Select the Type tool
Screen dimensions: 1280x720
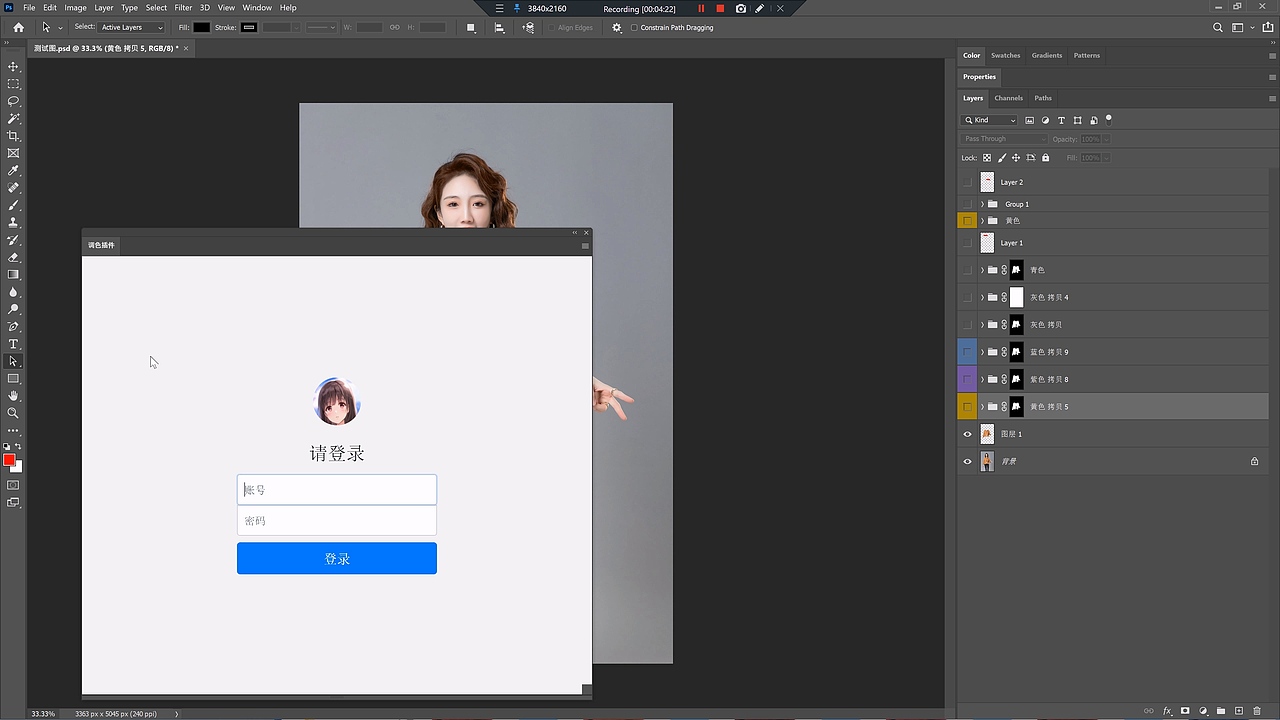click(13, 344)
